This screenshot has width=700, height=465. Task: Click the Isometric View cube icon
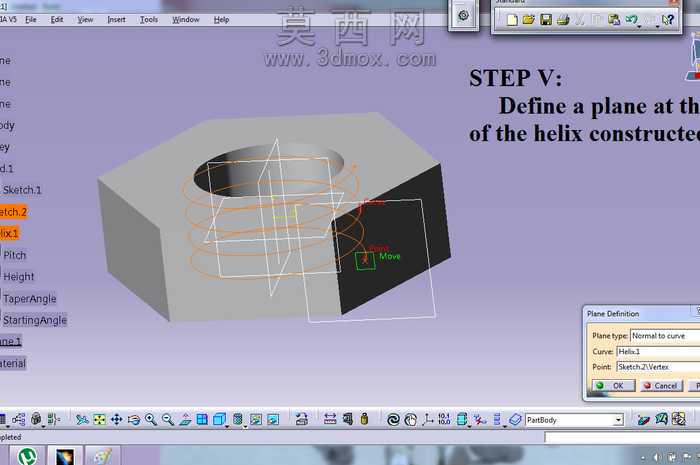point(219,419)
